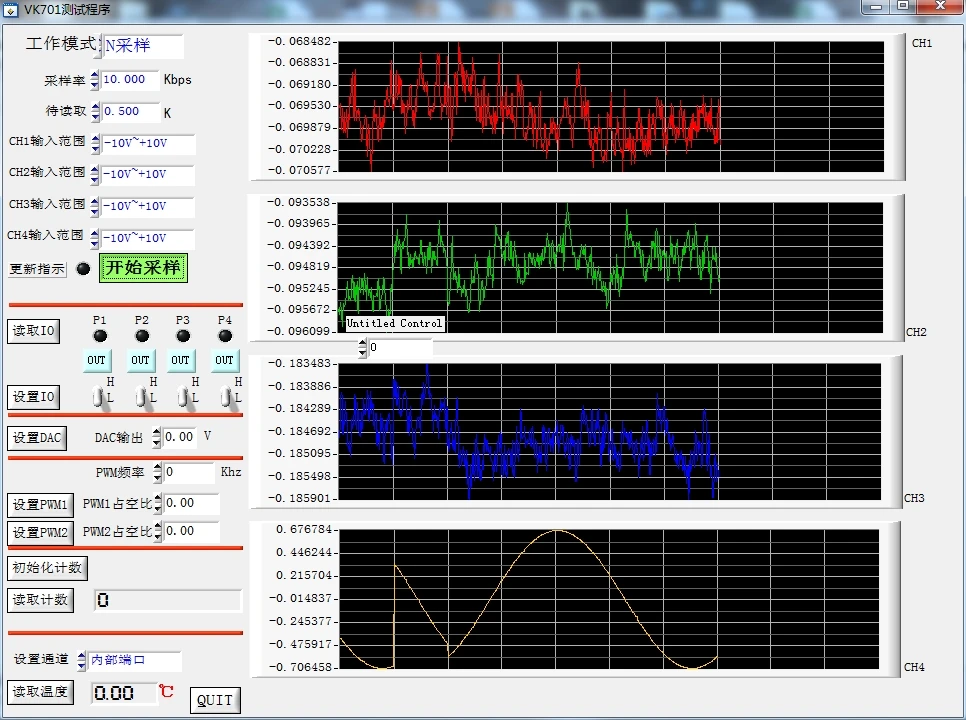The width and height of the screenshot is (966, 720).
Task: Click the 采样率 stepper arrows
Action: [x=95, y=80]
